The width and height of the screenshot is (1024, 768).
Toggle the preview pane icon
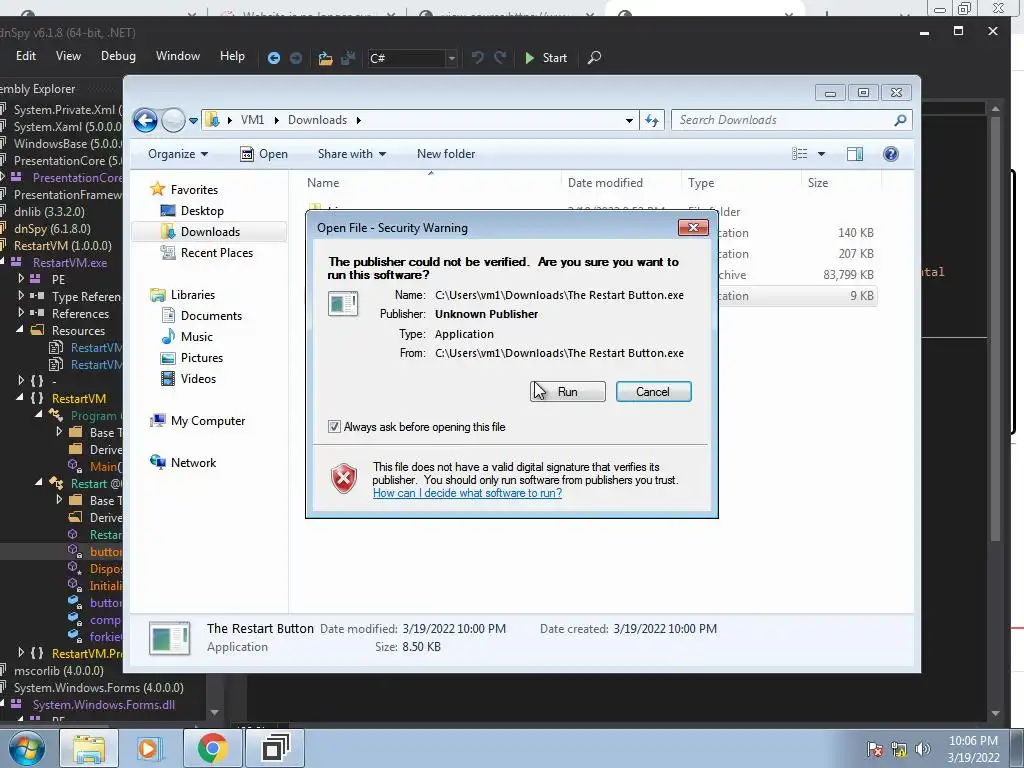click(x=855, y=154)
